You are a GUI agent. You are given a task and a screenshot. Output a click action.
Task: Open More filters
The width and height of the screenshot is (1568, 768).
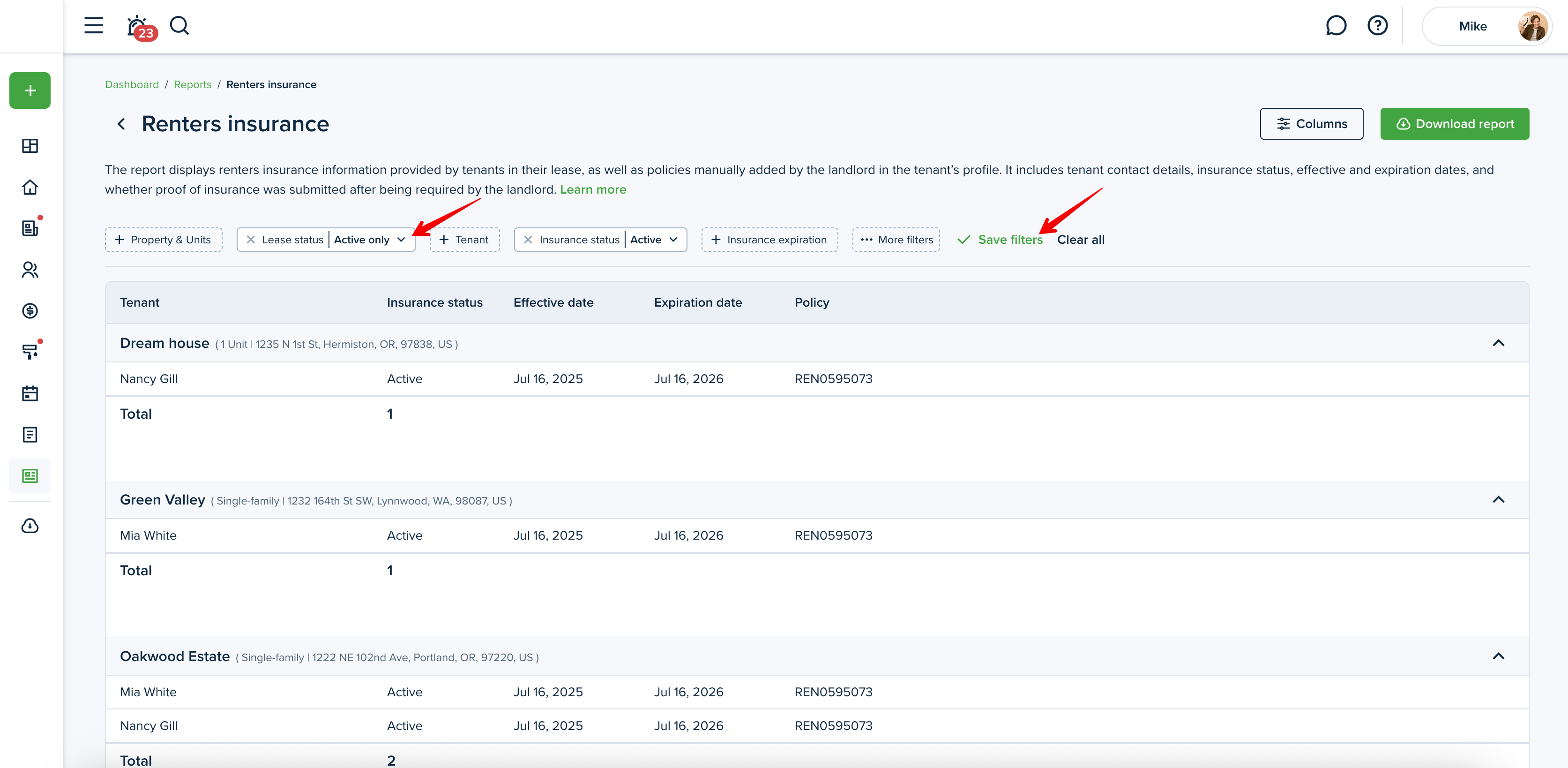pyautogui.click(x=896, y=240)
